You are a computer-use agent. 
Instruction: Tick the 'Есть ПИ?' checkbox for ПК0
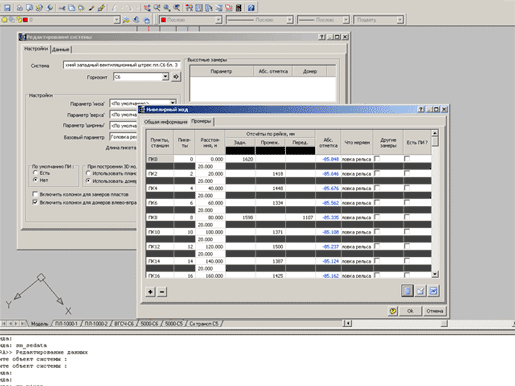click(x=407, y=159)
